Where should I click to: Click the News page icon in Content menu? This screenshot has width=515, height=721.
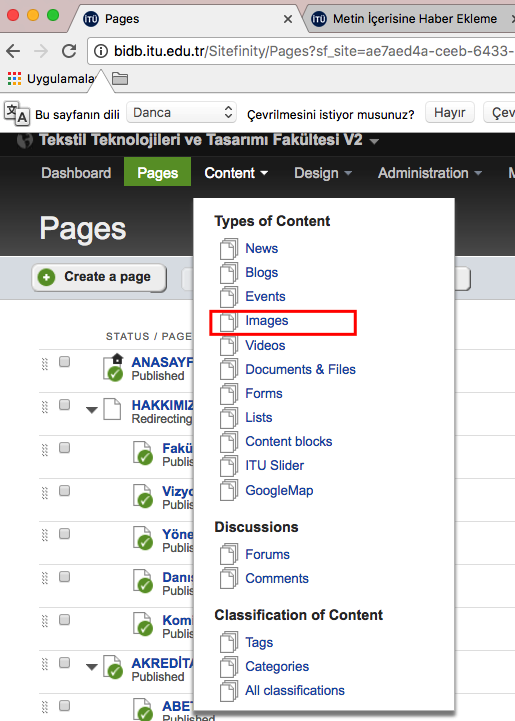(x=229, y=249)
